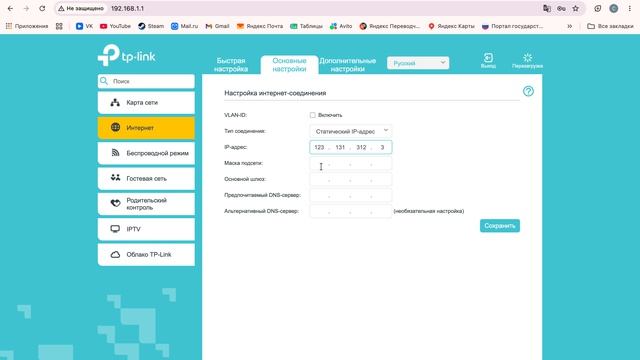
Task: Click the browser back arrow
Action: pyautogui.click(x=11, y=9)
